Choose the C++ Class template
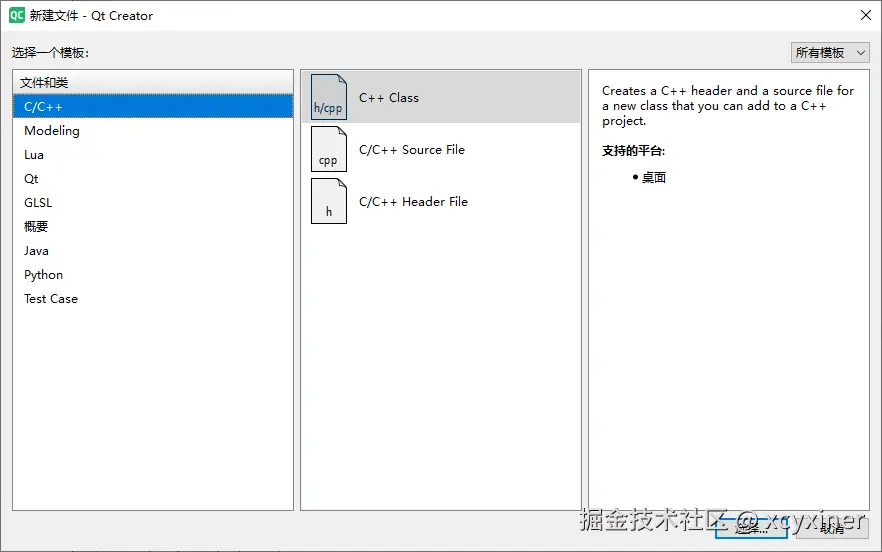 (441, 97)
